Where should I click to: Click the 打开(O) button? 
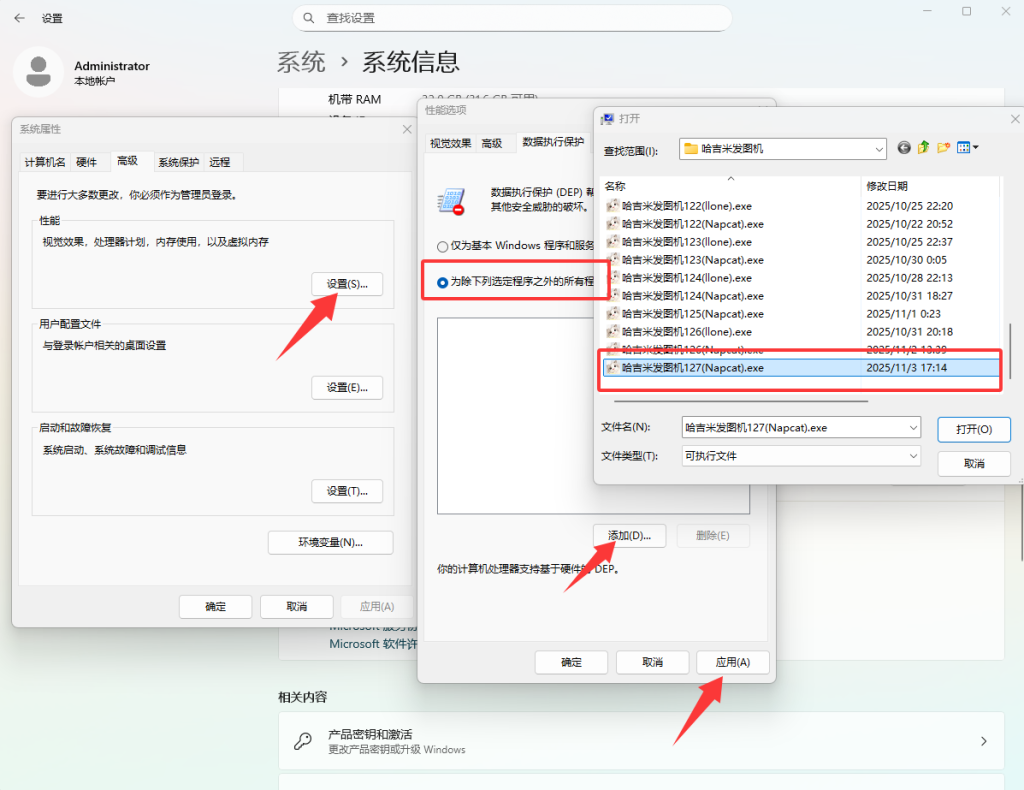(973, 428)
